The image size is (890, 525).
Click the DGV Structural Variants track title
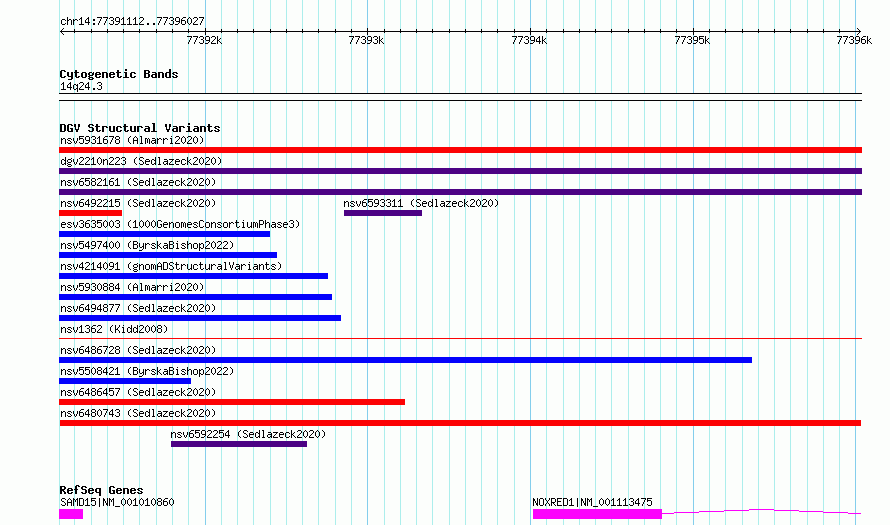(140, 128)
